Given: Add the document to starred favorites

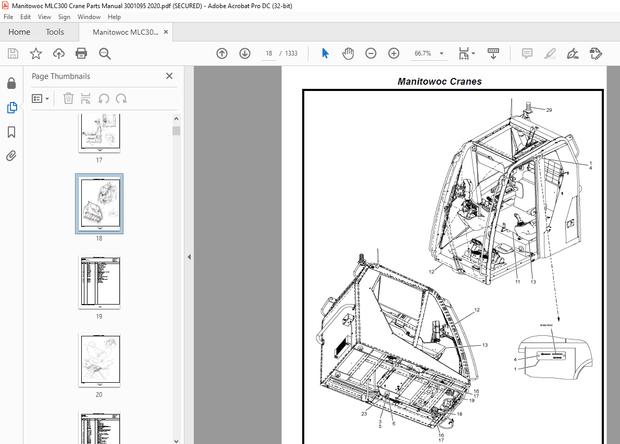Looking at the screenshot, I should (x=36, y=53).
